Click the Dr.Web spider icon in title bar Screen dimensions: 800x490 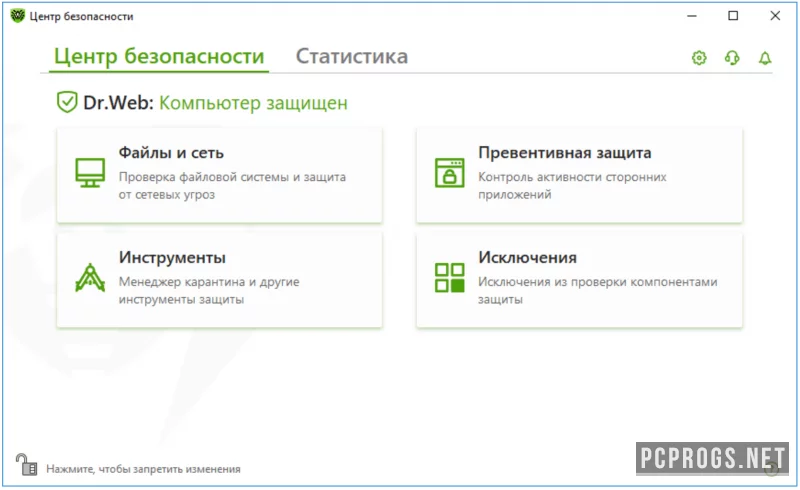pyautogui.click(x=17, y=16)
